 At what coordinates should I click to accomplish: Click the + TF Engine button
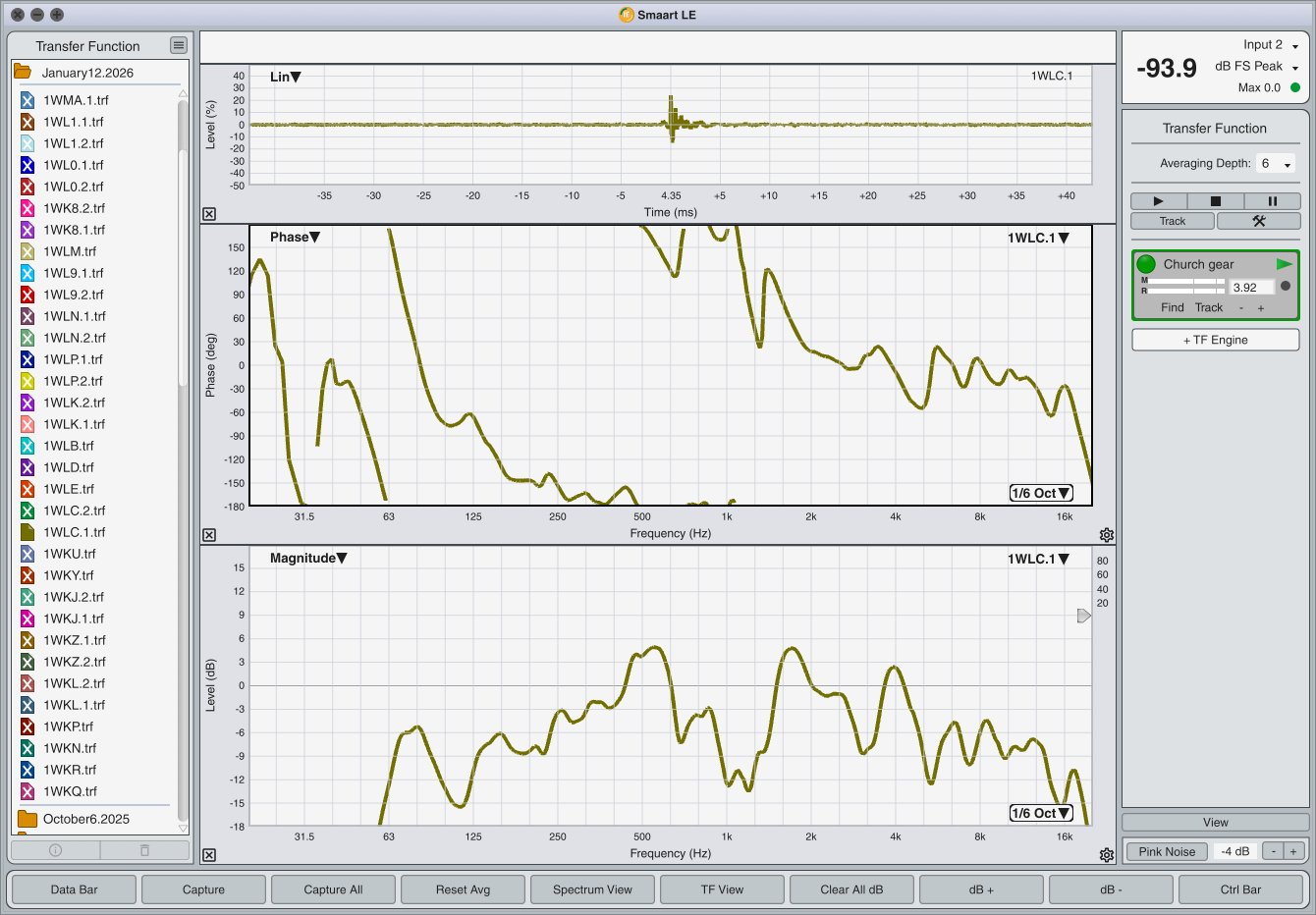click(1216, 340)
